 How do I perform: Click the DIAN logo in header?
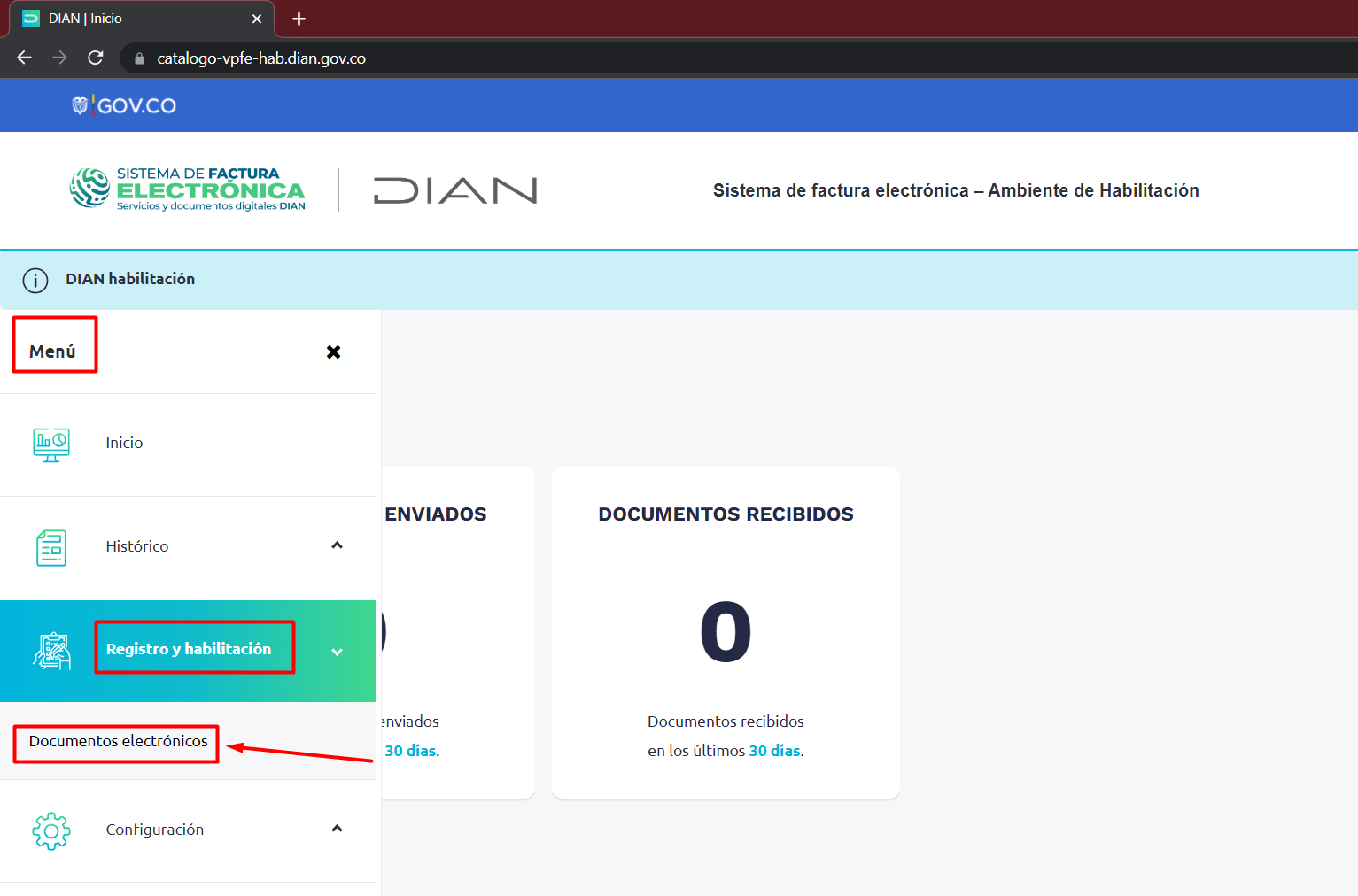[x=455, y=190]
